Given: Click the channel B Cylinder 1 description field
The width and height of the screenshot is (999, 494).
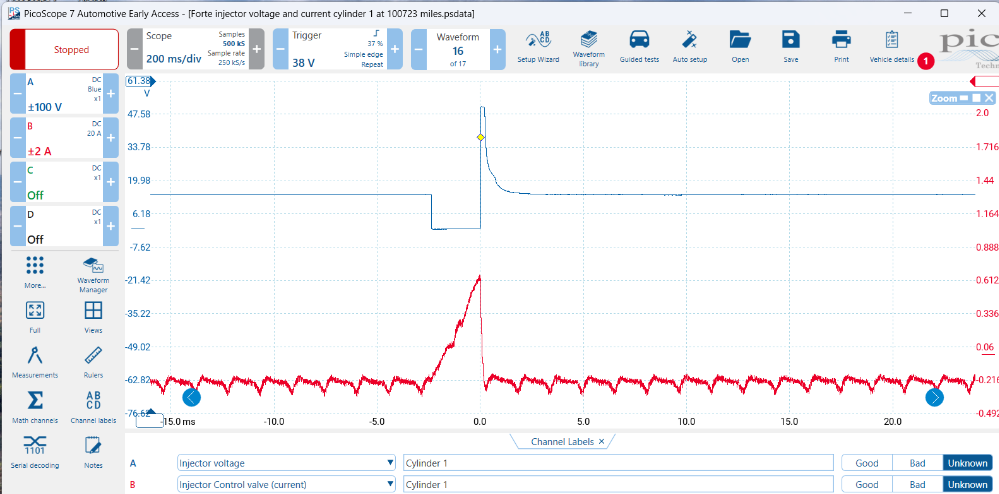Looking at the screenshot, I should click(619, 485).
